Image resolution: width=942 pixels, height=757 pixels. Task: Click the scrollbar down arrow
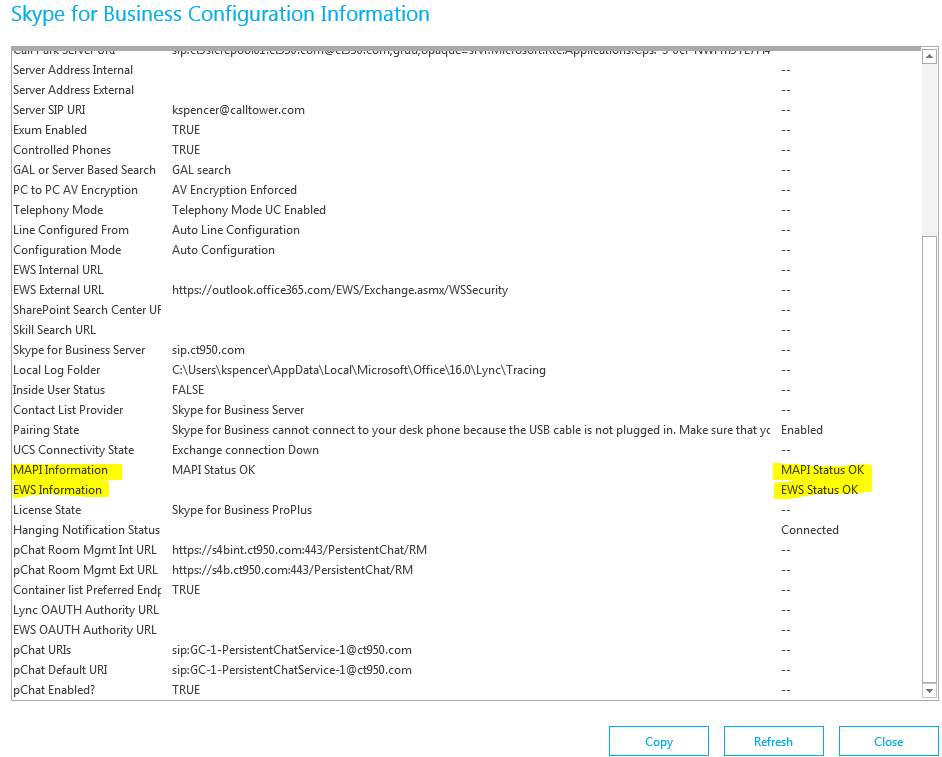[x=929, y=691]
